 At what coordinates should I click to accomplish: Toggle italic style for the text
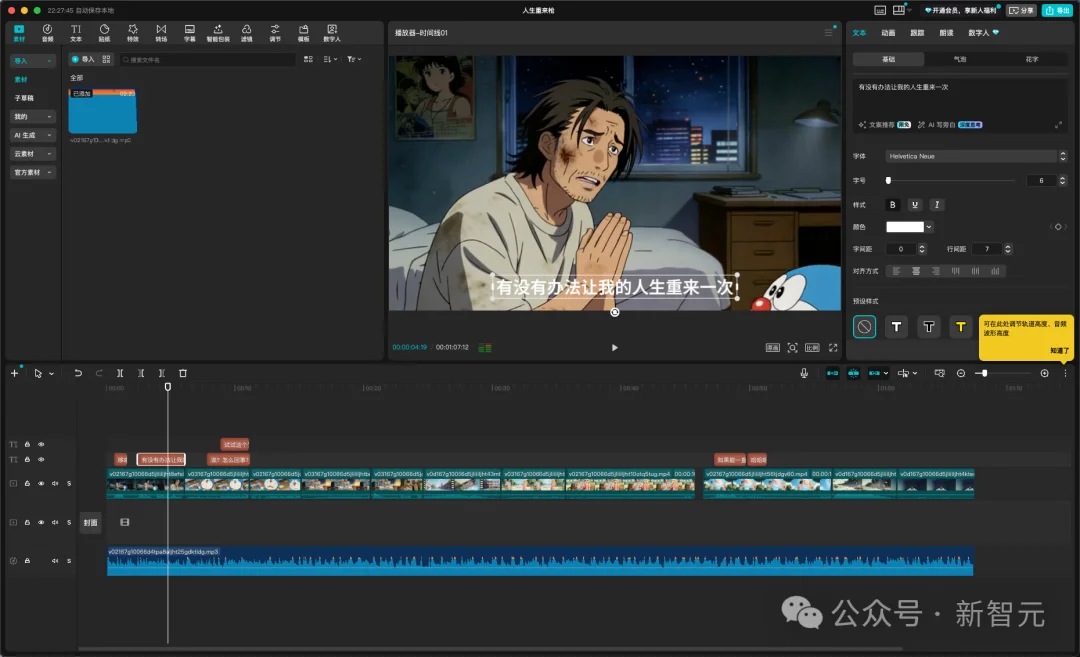936,204
